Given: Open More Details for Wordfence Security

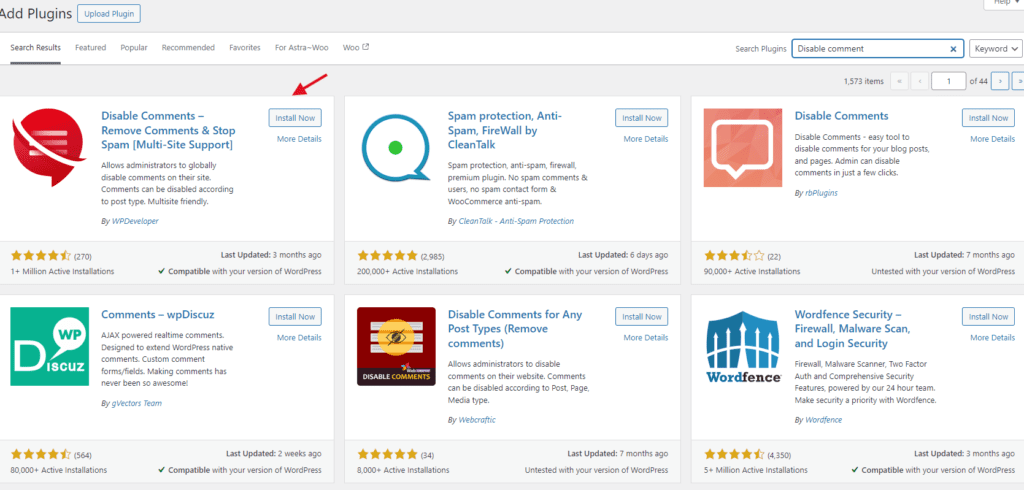Looking at the screenshot, I should (x=993, y=338).
